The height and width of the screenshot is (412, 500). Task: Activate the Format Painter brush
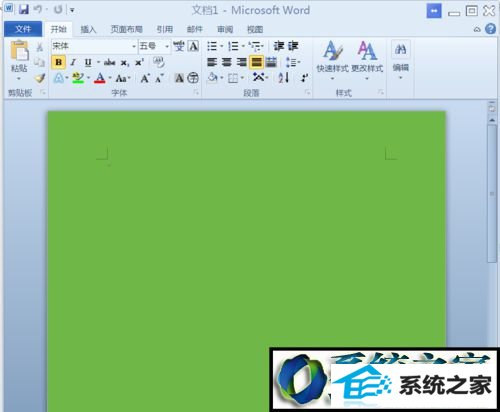pos(40,78)
